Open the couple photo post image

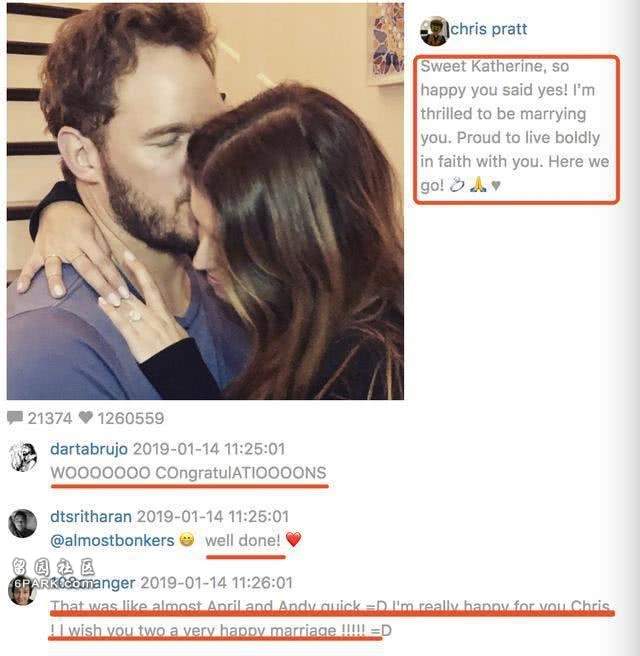pyautogui.click(x=205, y=201)
